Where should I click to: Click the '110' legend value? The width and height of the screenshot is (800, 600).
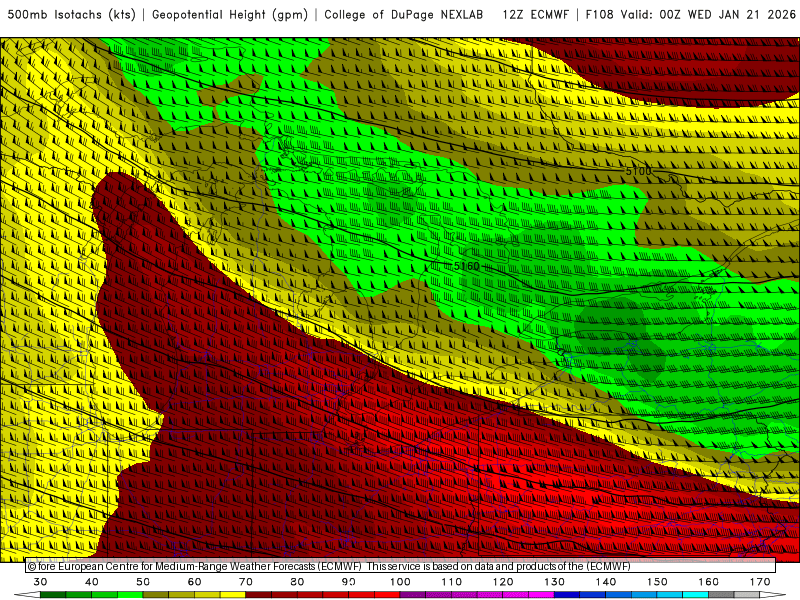pyautogui.click(x=452, y=582)
